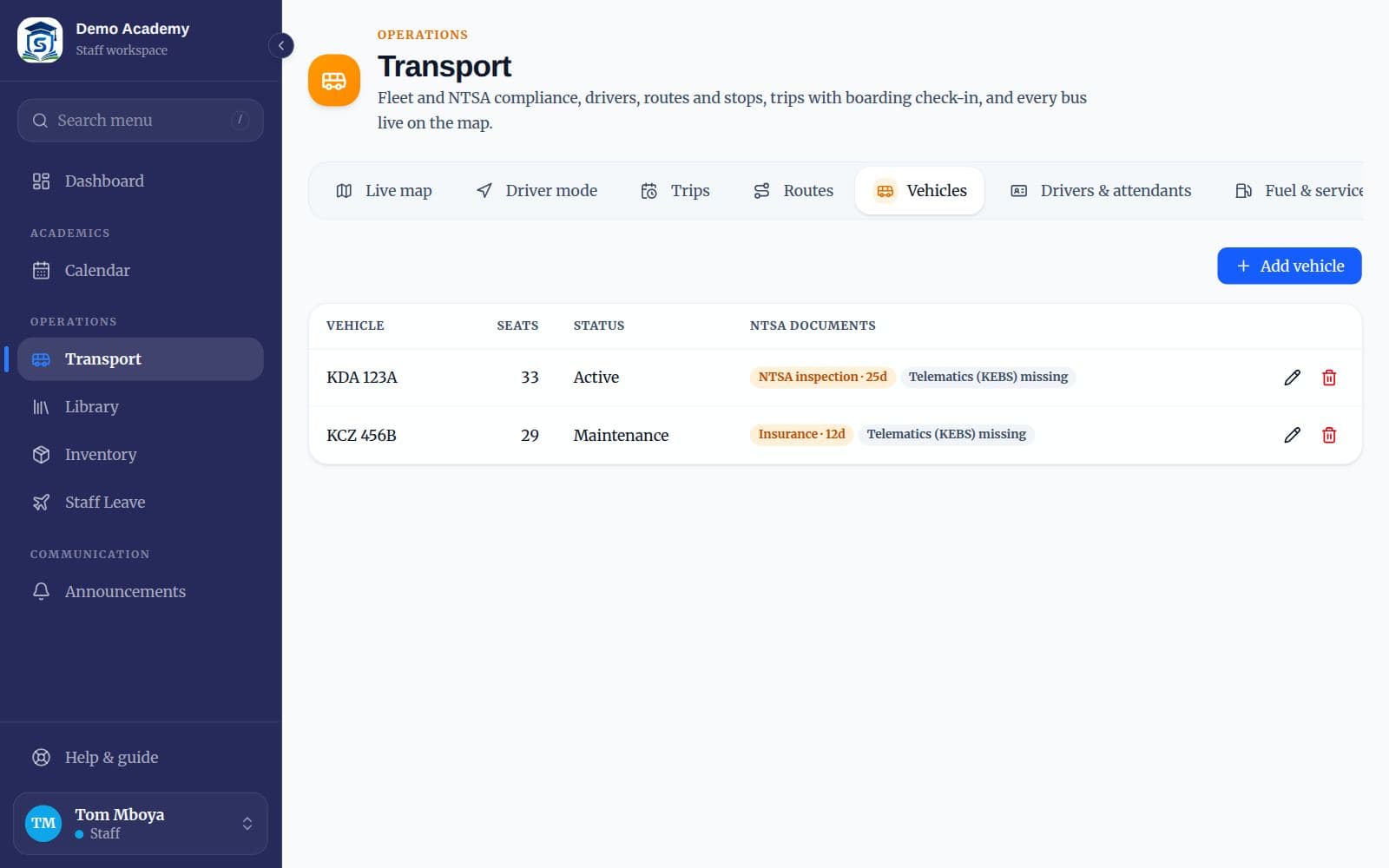Open Announcements in the sidebar
Image resolution: width=1389 pixels, height=868 pixels.
[140, 591]
